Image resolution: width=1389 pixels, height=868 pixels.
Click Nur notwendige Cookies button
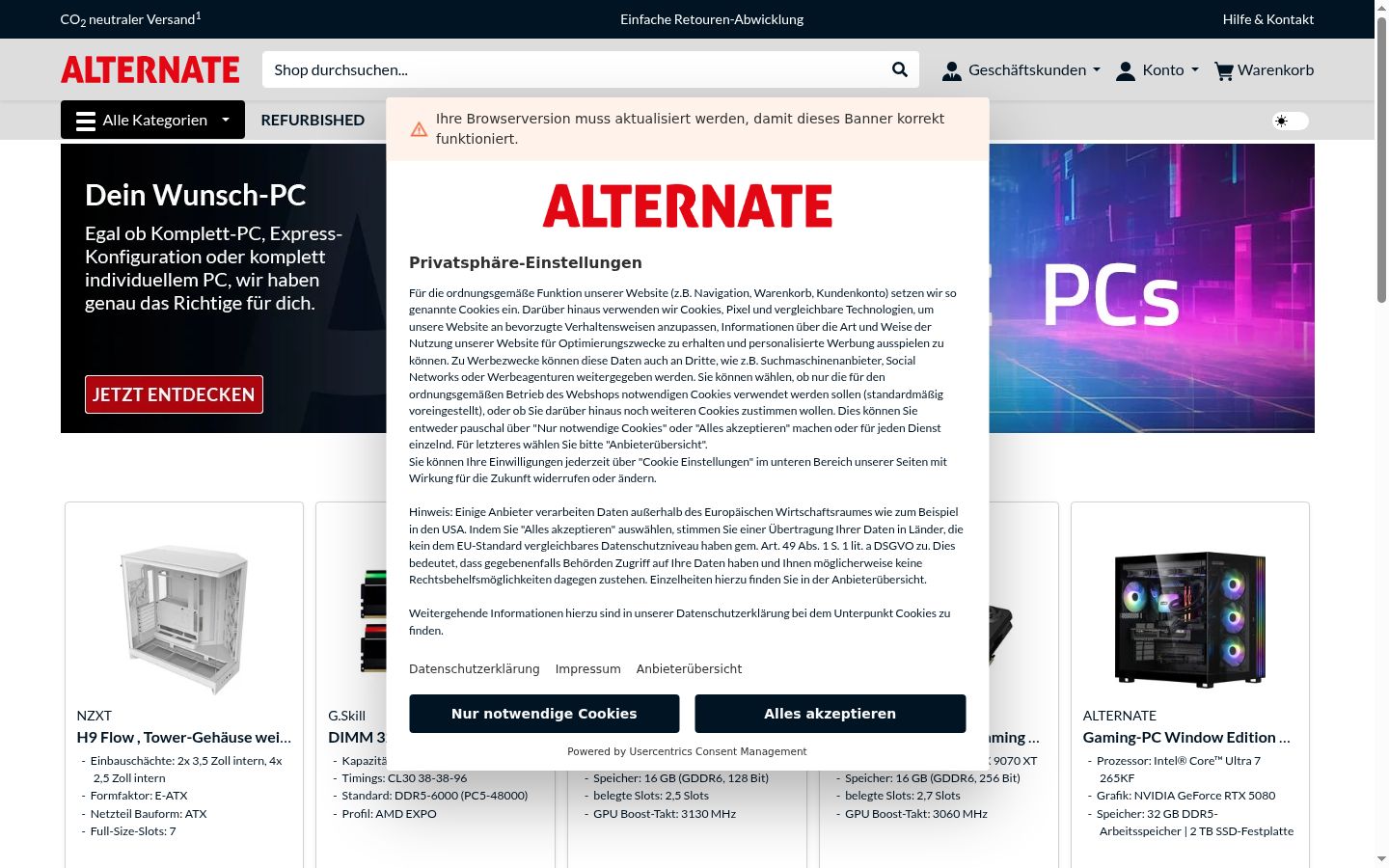544,714
